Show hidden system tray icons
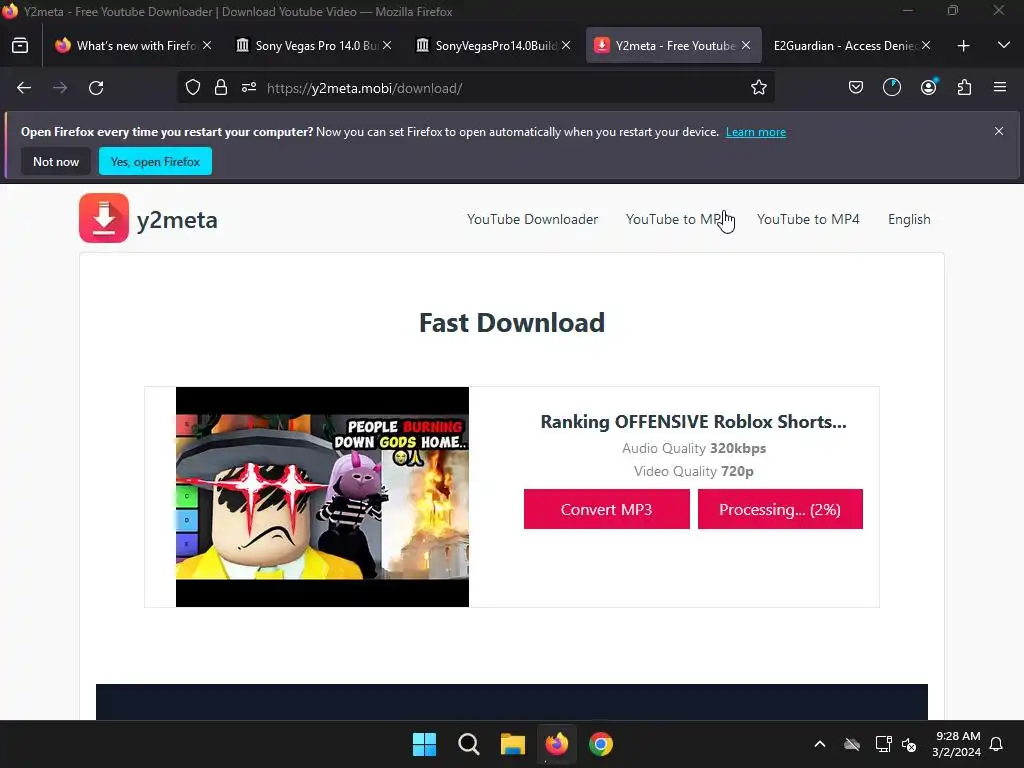Screen dimensions: 1024x768 click(820, 744)
